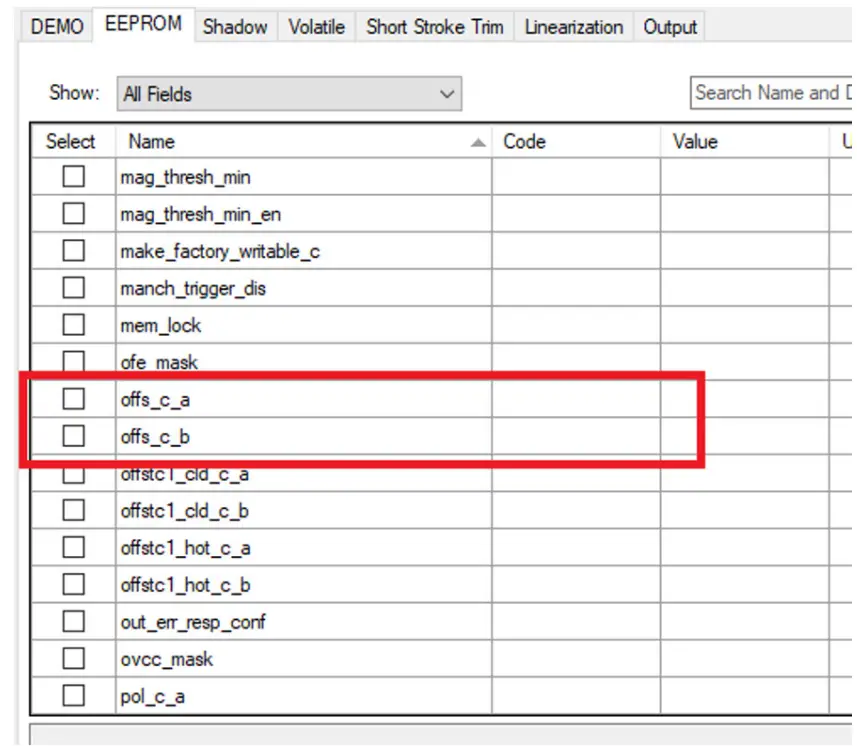Check the mag_thresh_min_en checkbox
The width and height of the screenshot is (857, 746).
74,214
